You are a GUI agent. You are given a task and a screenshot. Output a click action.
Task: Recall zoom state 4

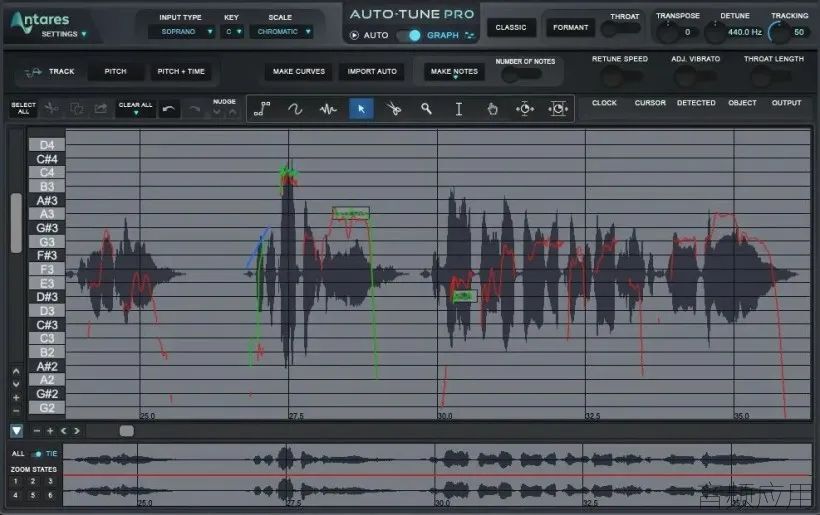click(16, 495)
